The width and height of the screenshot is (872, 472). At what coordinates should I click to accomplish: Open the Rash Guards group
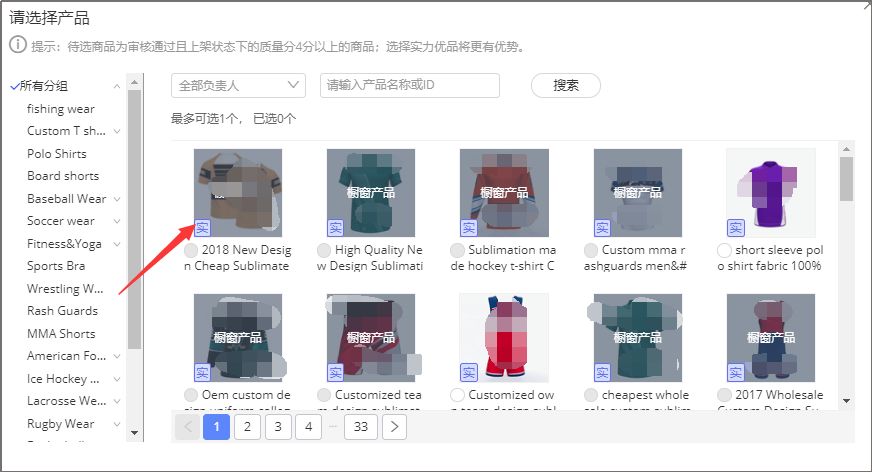pos(62,311)
